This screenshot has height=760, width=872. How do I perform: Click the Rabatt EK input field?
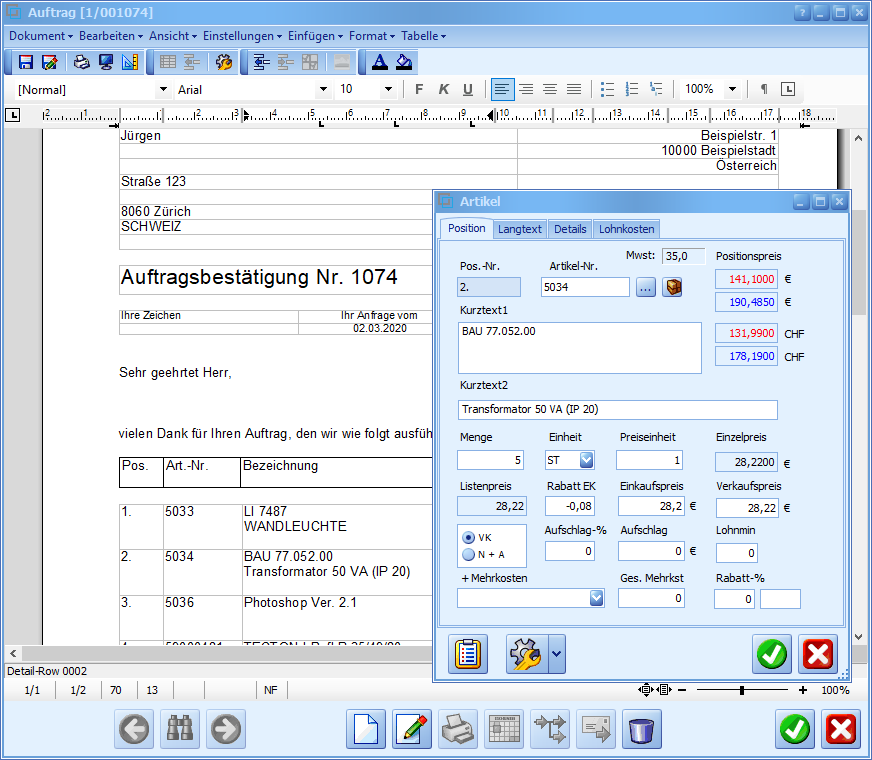(x=570, y=506)
